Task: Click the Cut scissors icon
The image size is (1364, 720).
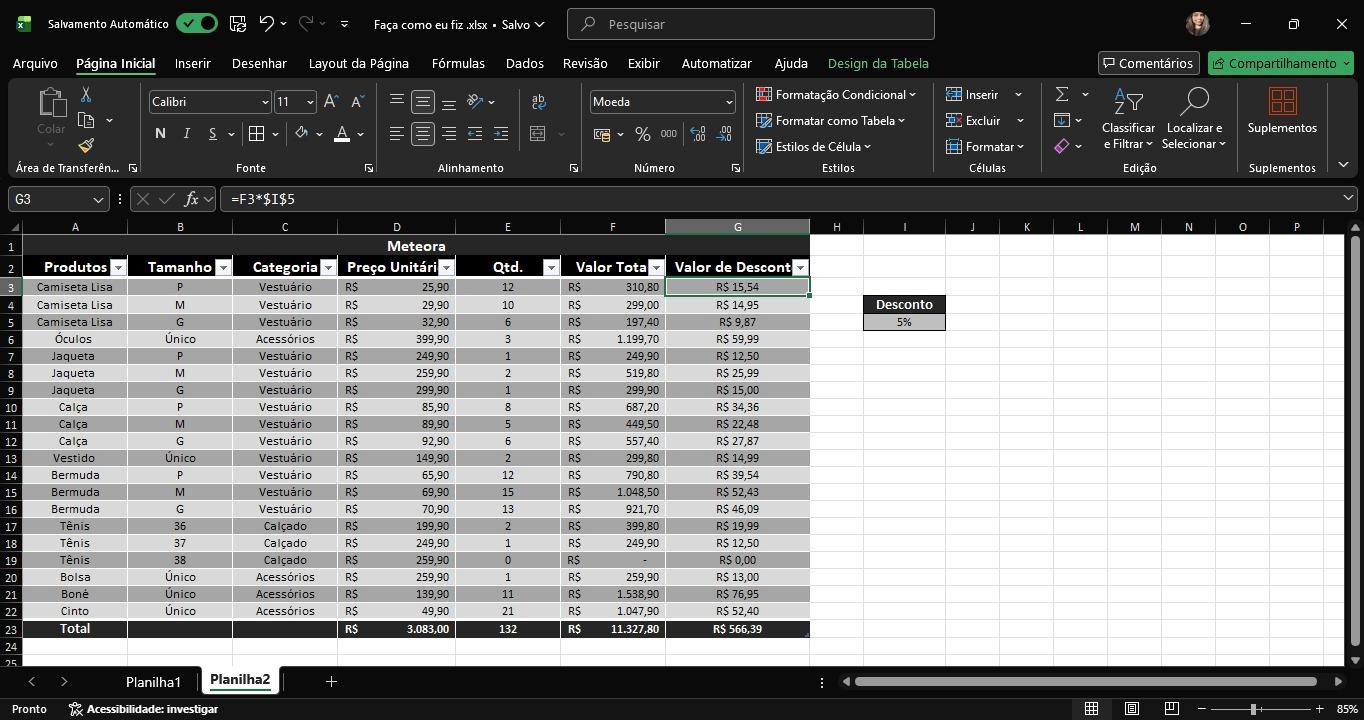Action: click(x=86, y=95)
